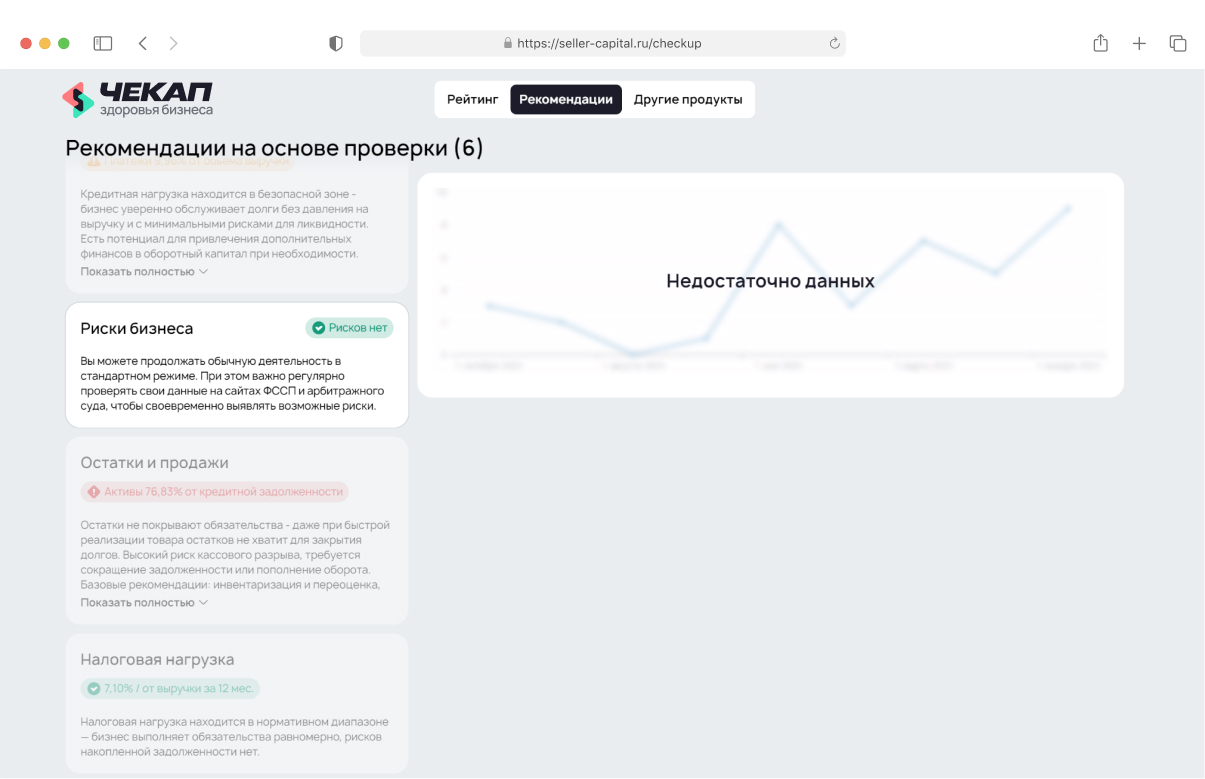The height and width of the screenshot is (779, 1205).
Task: Toggle the browser sidebar icon
Action: (102, 43)
